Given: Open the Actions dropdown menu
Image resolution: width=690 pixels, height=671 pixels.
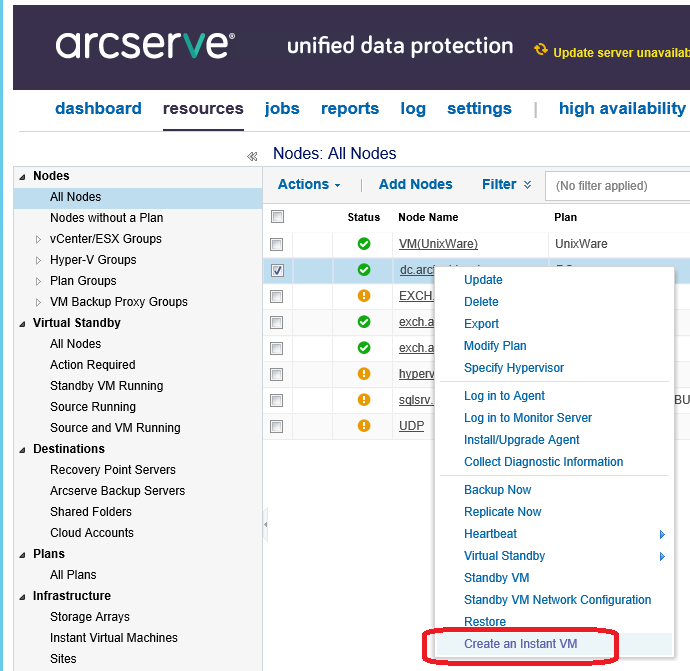Looking at the screenshot, I should pyautogui.click(x=308, y=185).
